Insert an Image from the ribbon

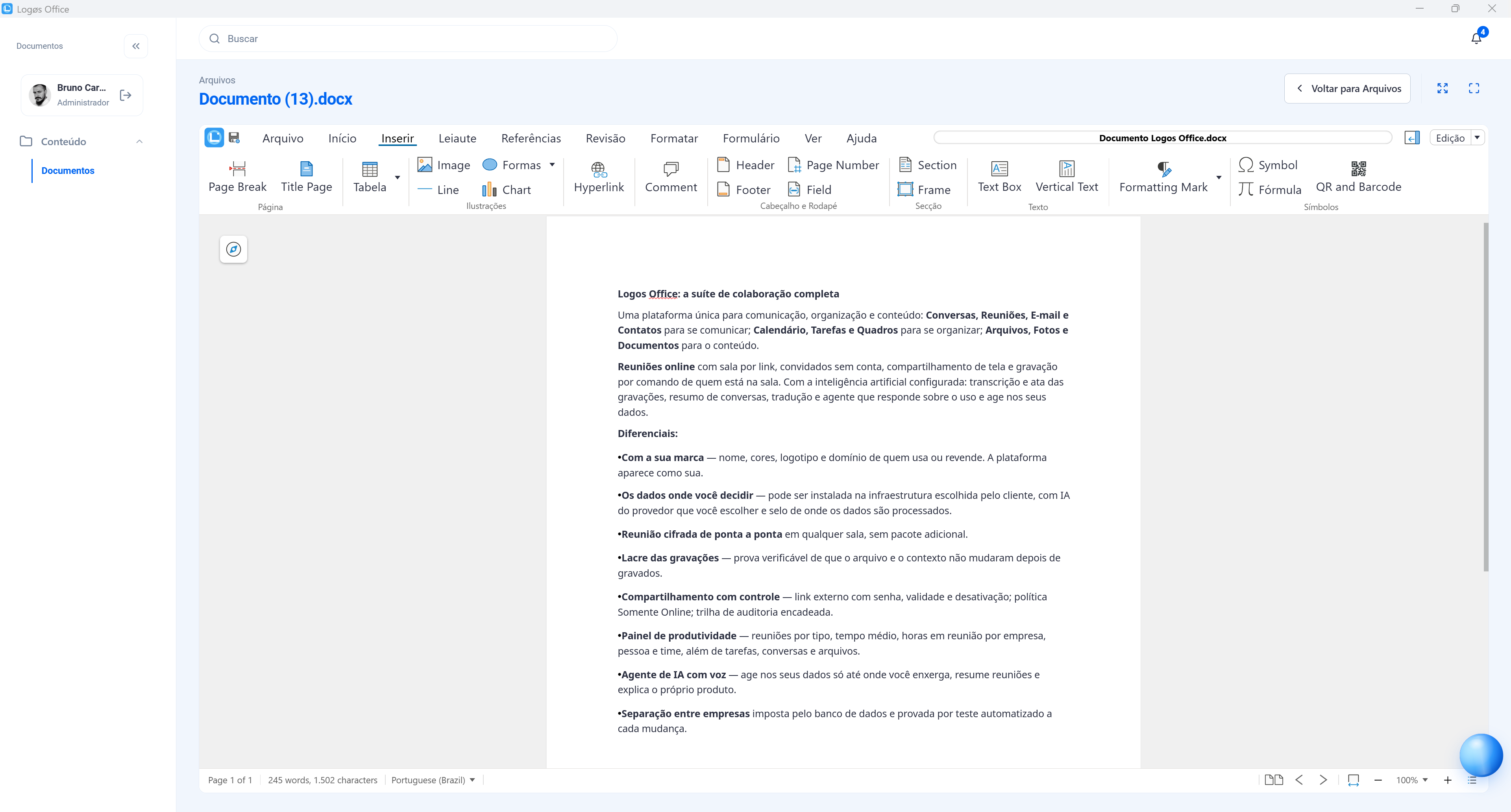[x=444, y=165]
